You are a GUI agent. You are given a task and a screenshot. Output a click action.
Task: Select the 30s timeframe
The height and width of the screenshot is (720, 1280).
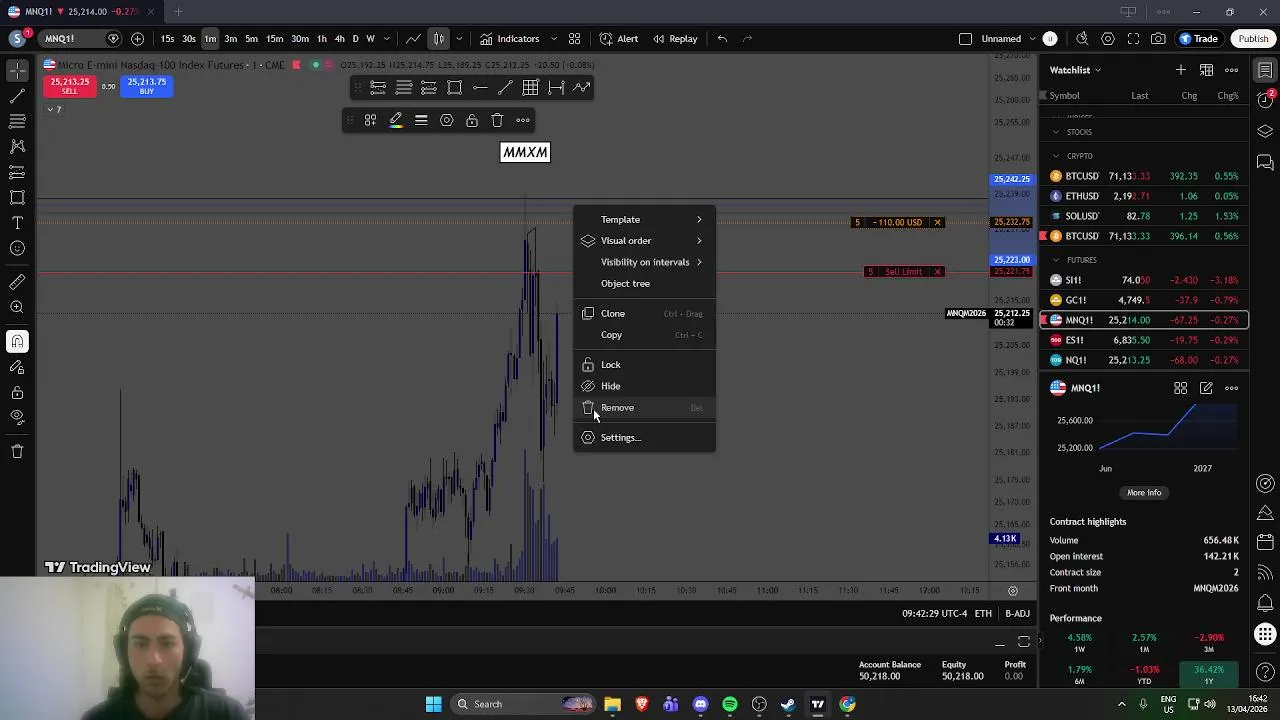click(188, 39)
